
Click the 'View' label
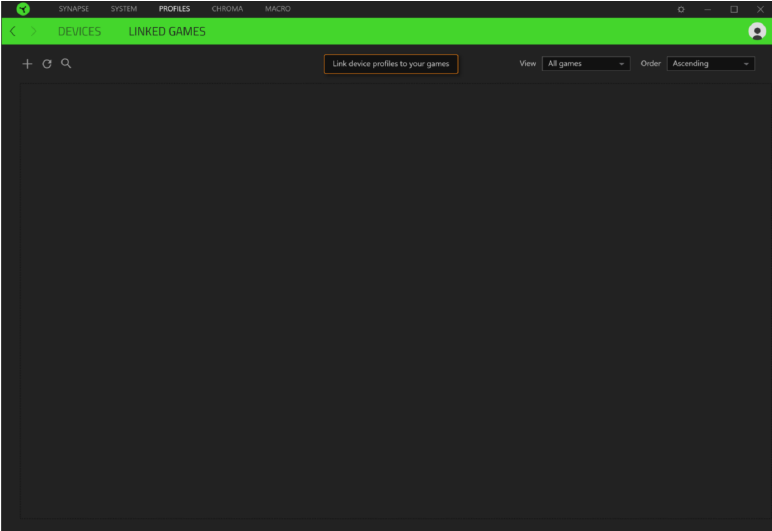(527, 63)
